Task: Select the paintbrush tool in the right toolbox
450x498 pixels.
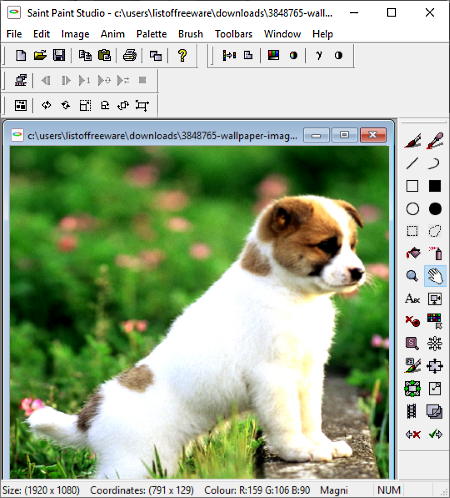Action: [x=413, y=140]
